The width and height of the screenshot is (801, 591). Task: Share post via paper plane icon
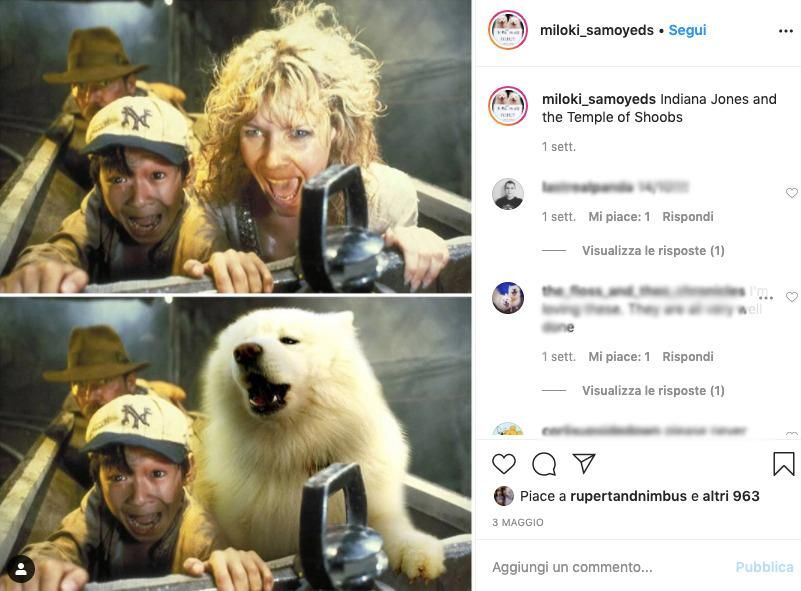[584, 463]
